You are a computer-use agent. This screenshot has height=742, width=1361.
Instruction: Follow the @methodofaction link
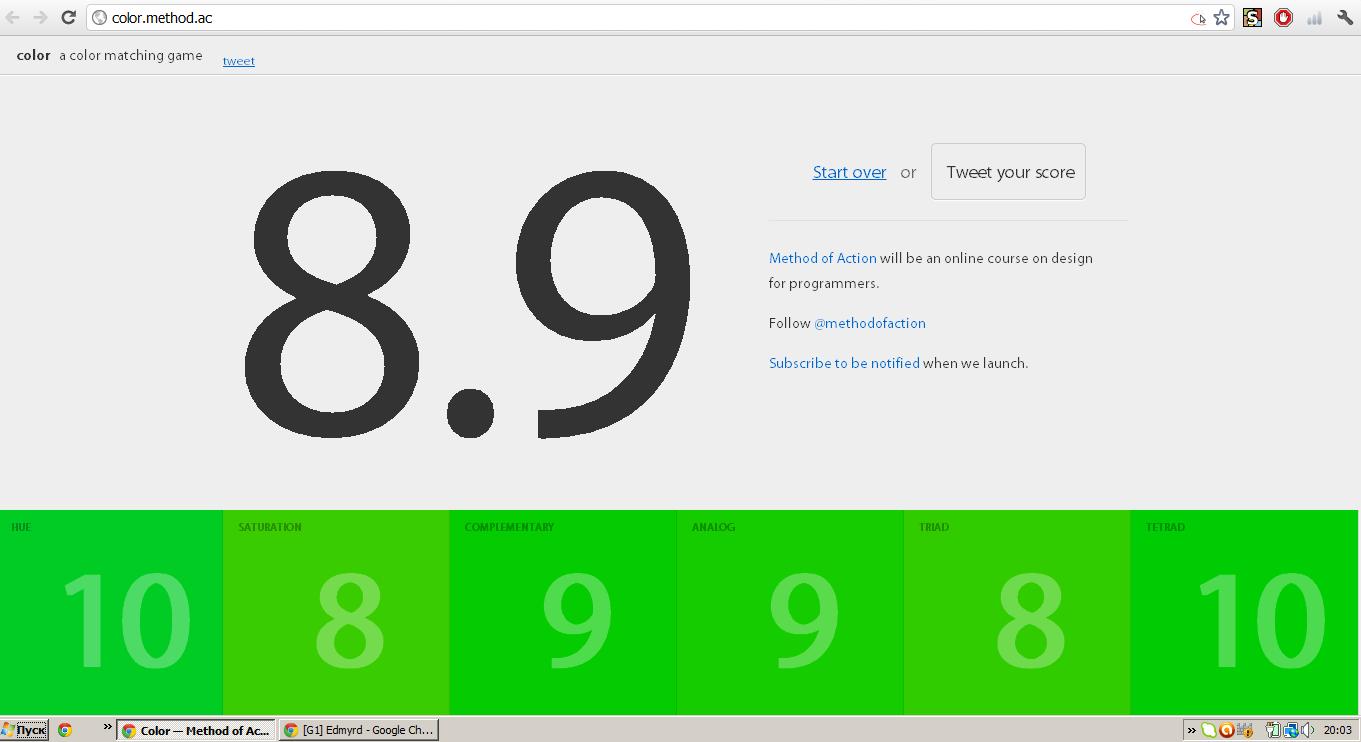[x=869, y=323]
